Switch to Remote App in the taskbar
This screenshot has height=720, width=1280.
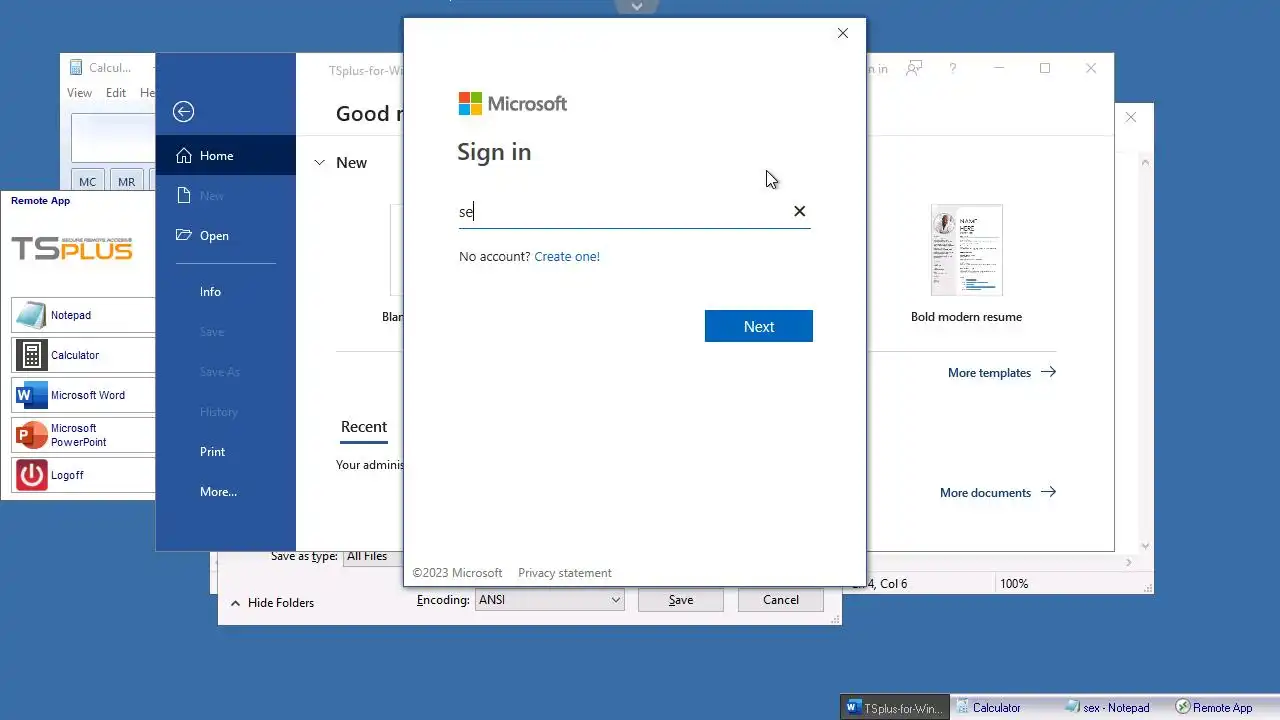(x=1213, y=707)
